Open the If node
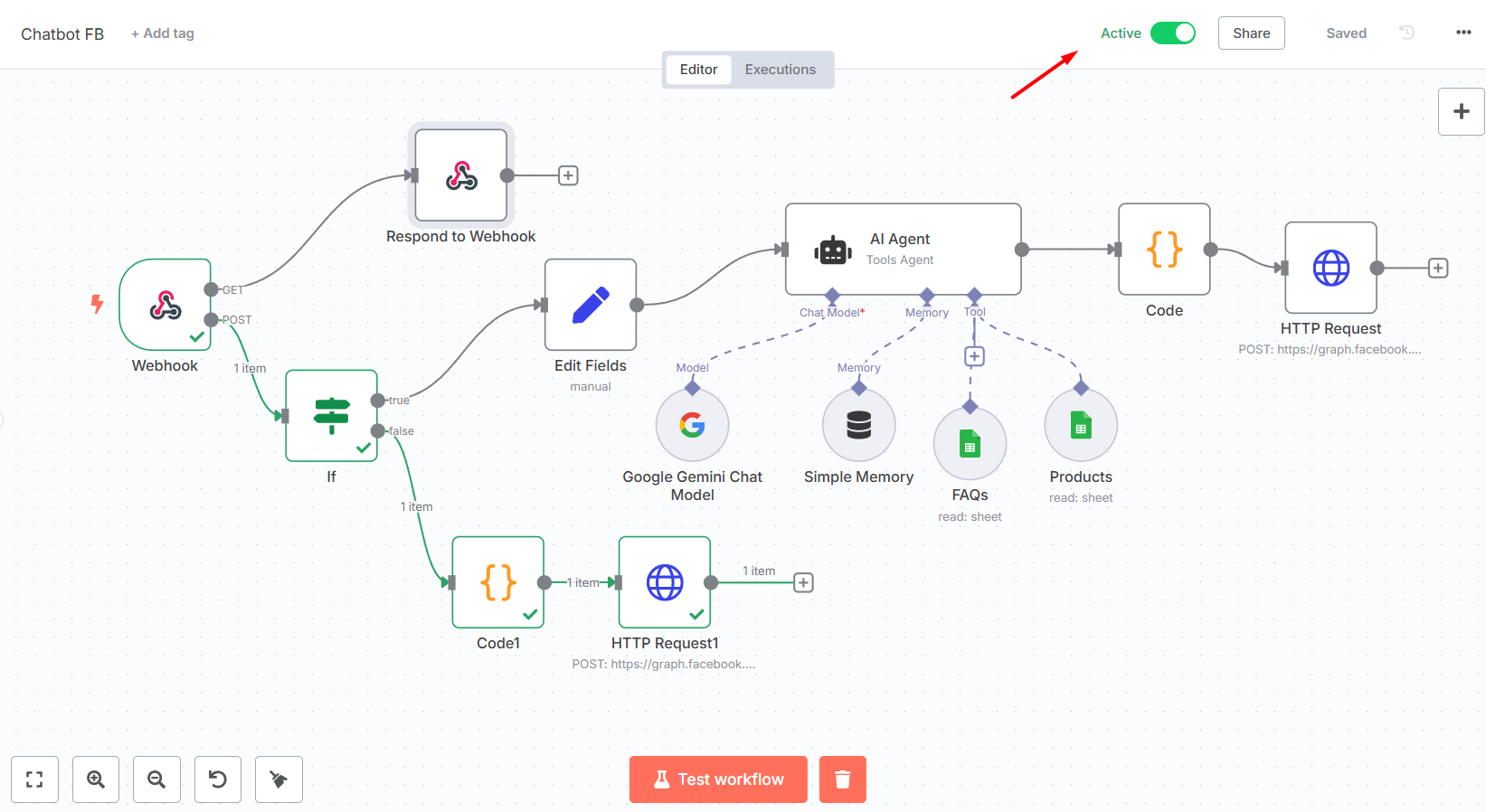Screen dimensions: 1486x812 (x=331, y=416)
